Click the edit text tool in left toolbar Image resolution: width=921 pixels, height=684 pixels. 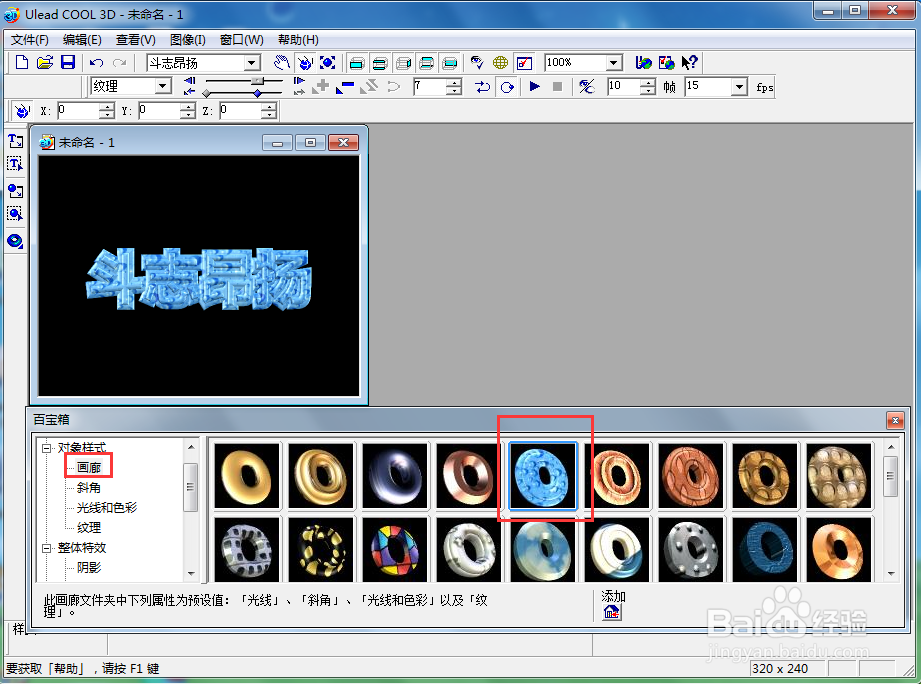(x=15, y=164)
